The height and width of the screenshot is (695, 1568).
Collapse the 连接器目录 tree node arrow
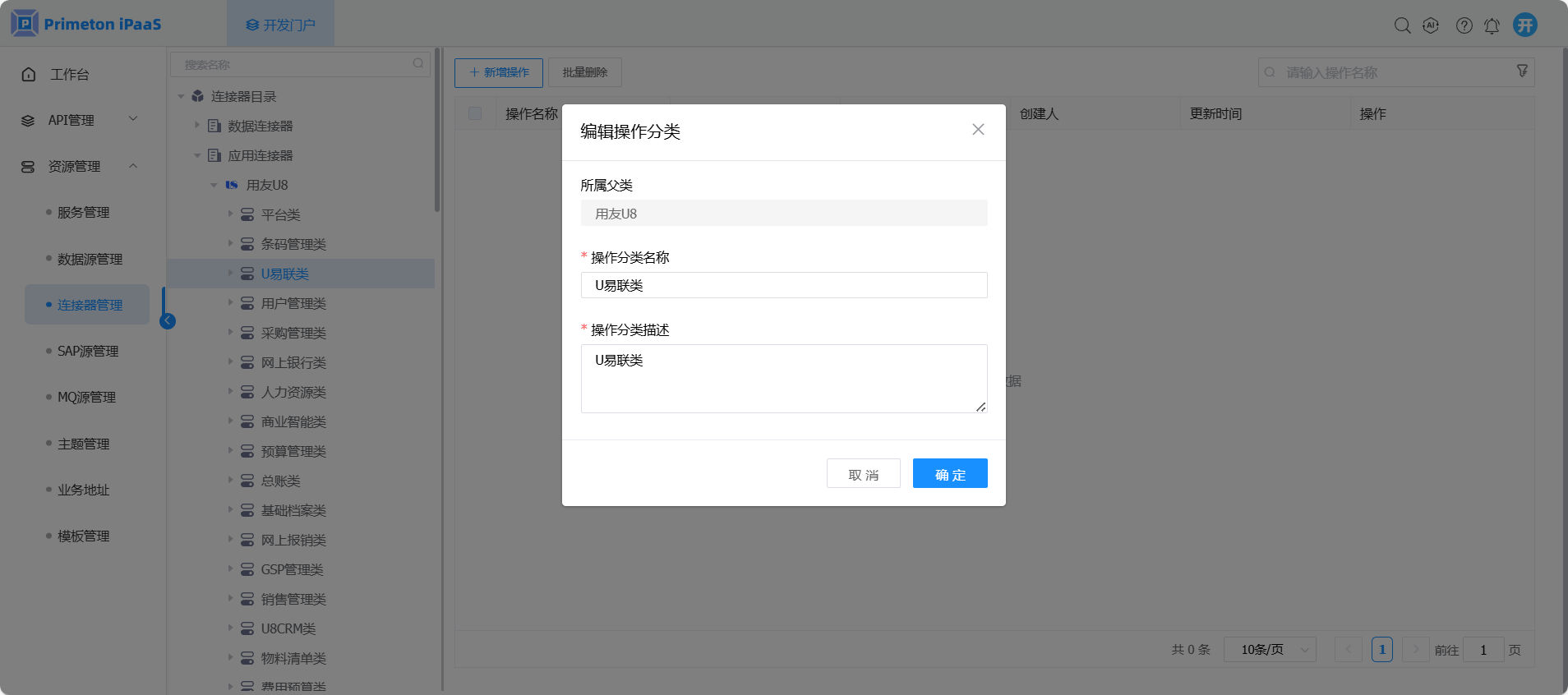[181, 96]
